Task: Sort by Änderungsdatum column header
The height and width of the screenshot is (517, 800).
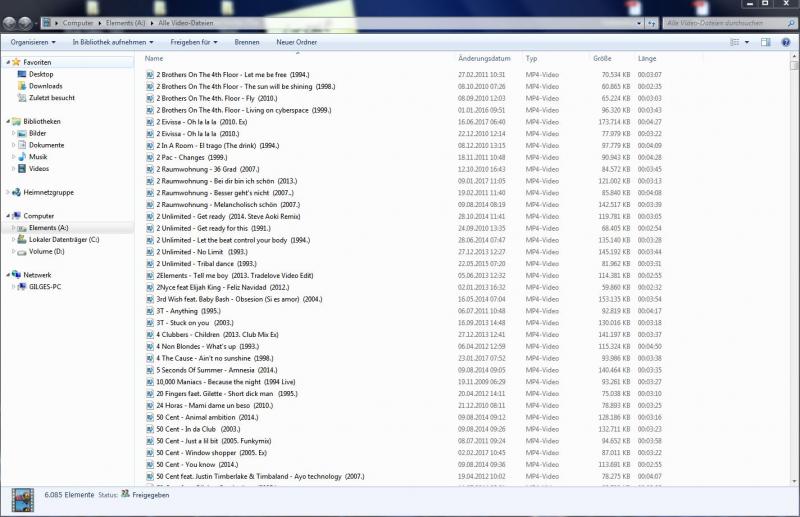Action: (x=484, y=59)
